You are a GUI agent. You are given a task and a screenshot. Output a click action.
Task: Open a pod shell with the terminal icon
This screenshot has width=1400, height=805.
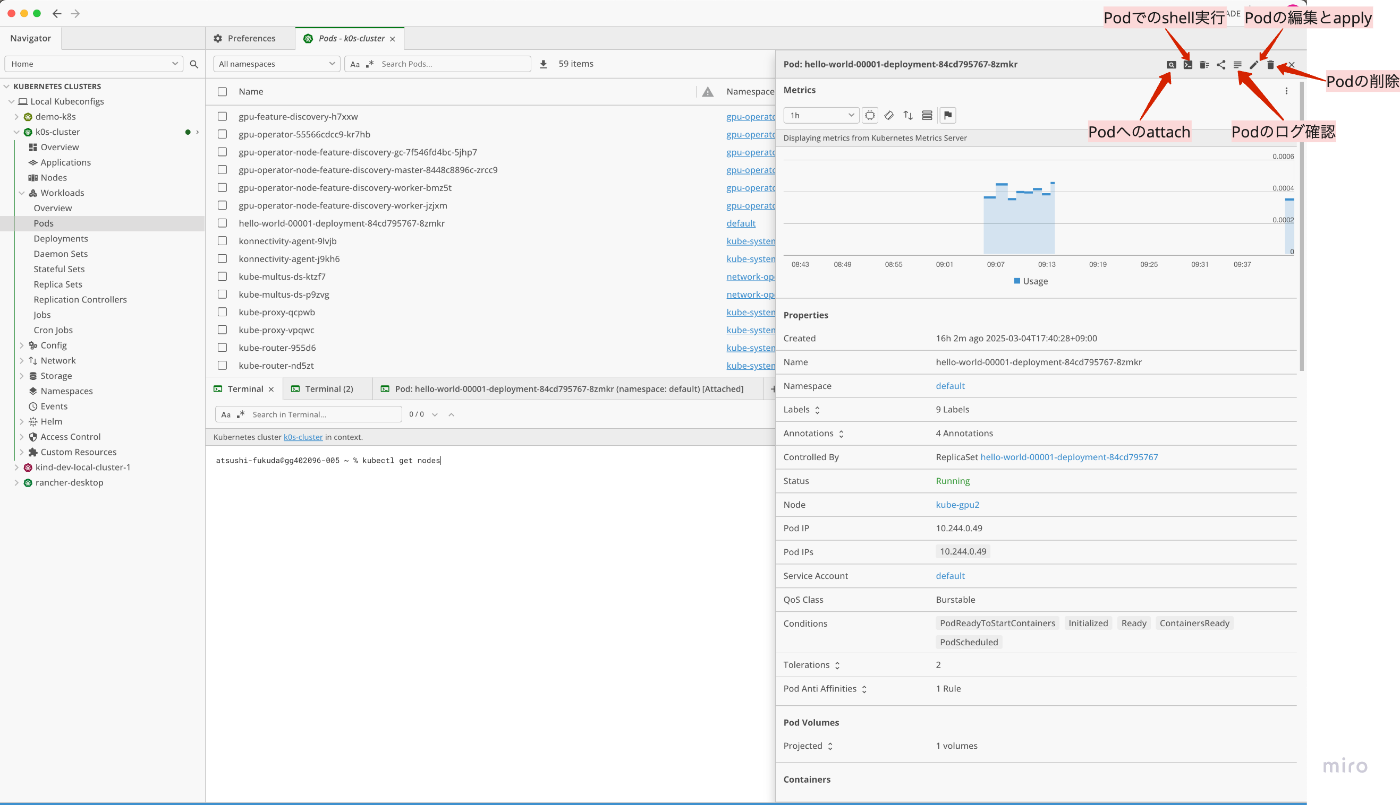[x=1187, y=64]
